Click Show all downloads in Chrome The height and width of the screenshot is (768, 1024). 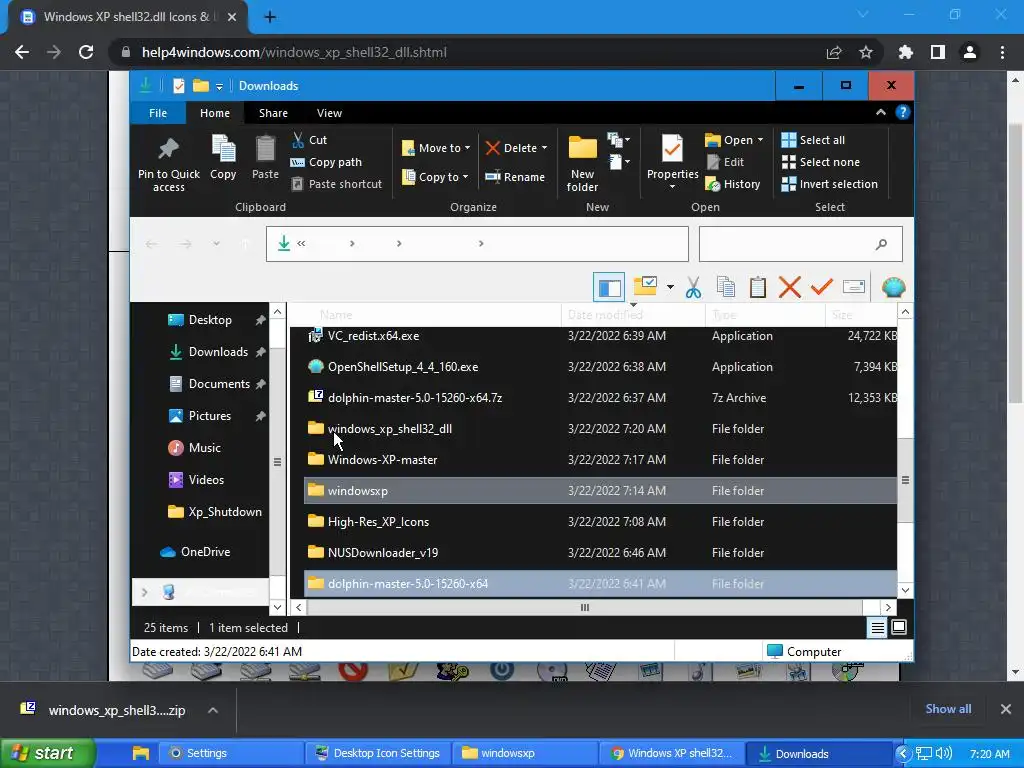[x=948, y=709]
